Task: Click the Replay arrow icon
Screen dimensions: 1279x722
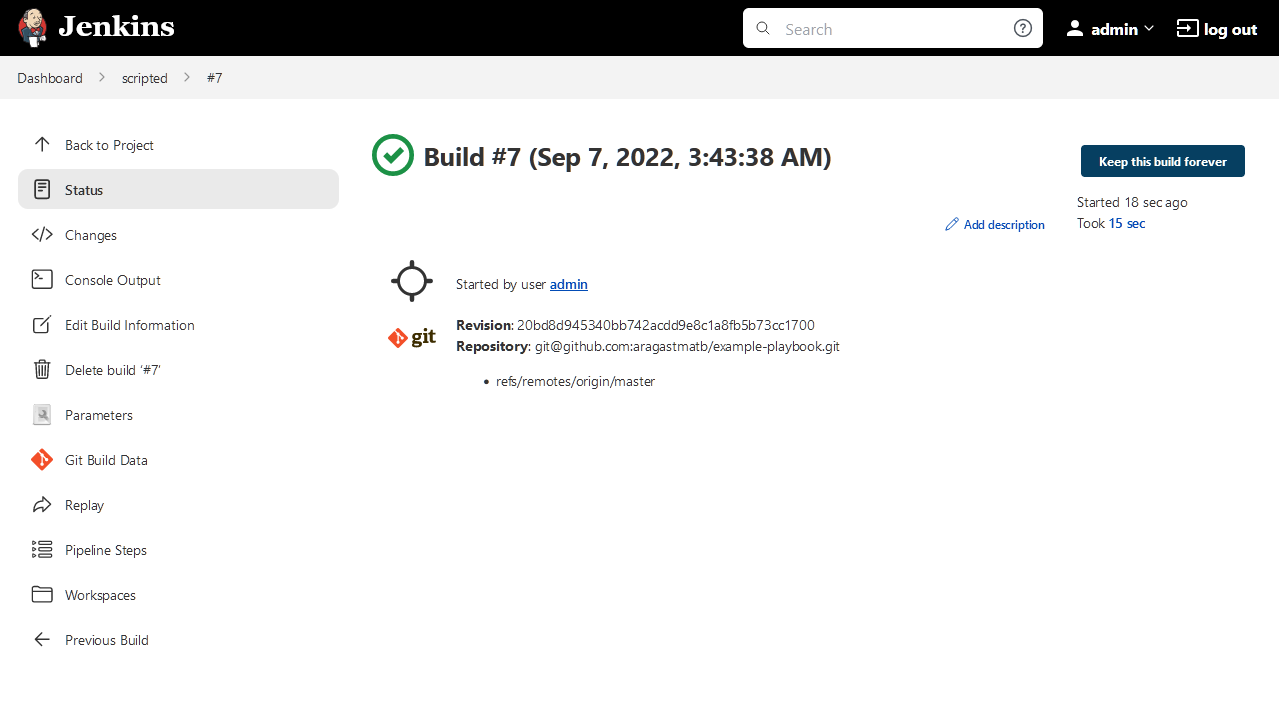Action: tap(42, 505)
